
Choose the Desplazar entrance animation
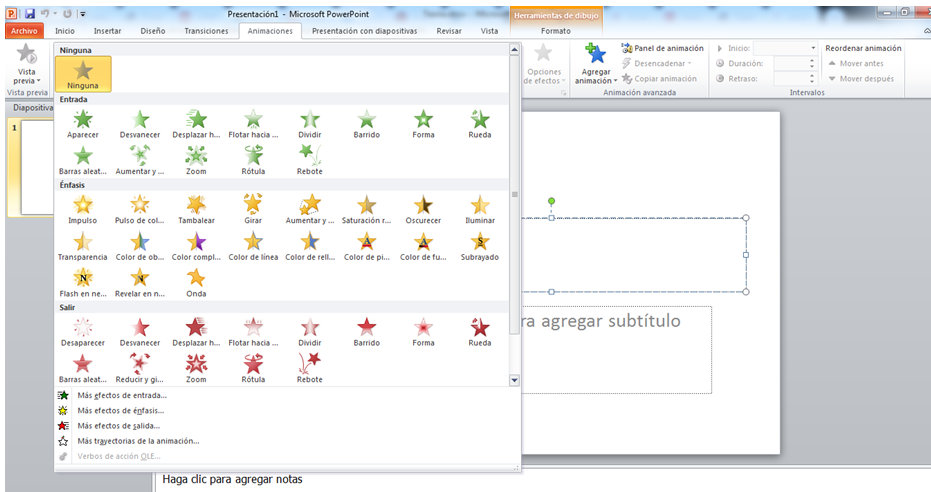(x=196, y=124)
